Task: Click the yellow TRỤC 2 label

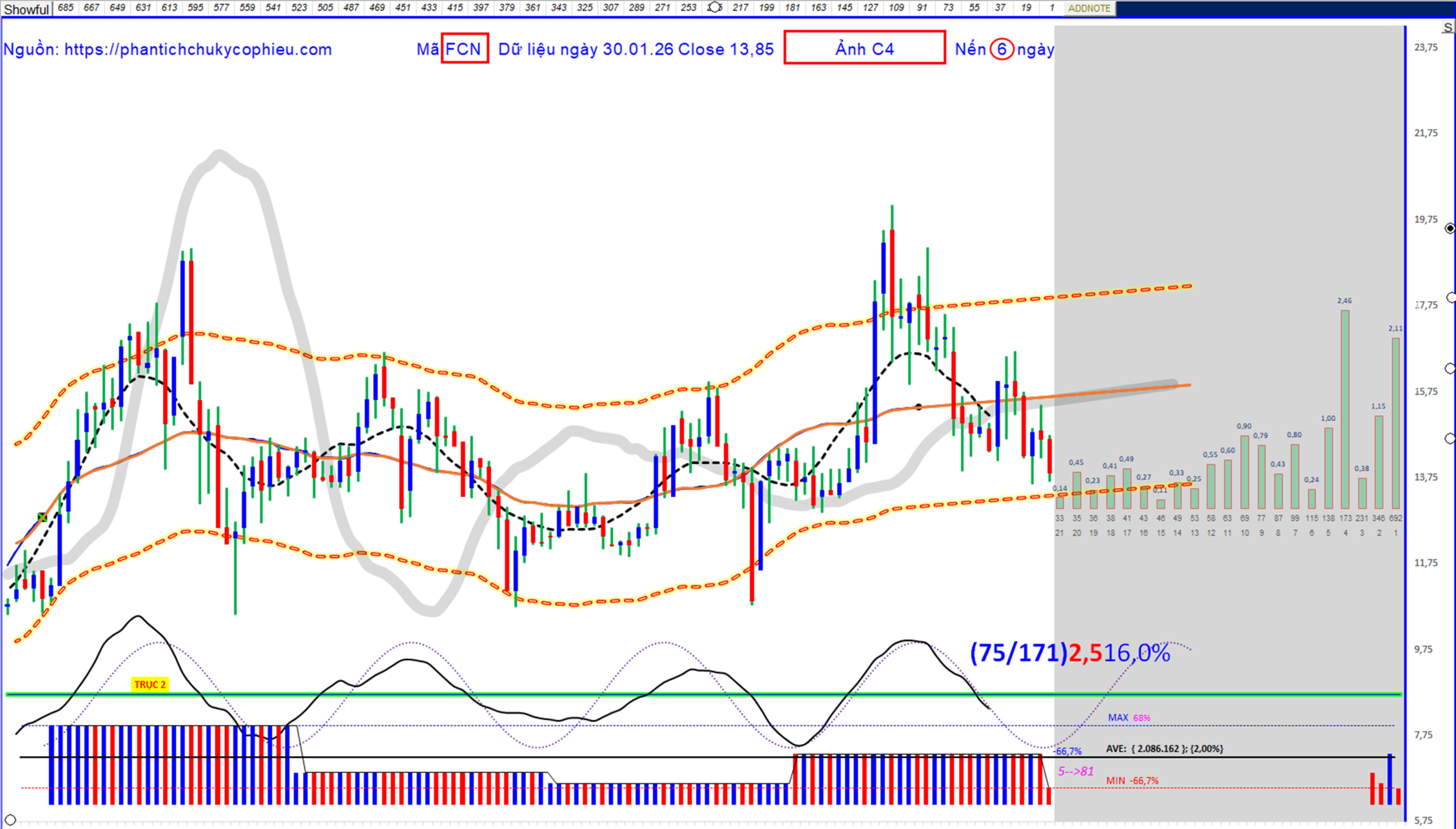Action: pos(150,685)
